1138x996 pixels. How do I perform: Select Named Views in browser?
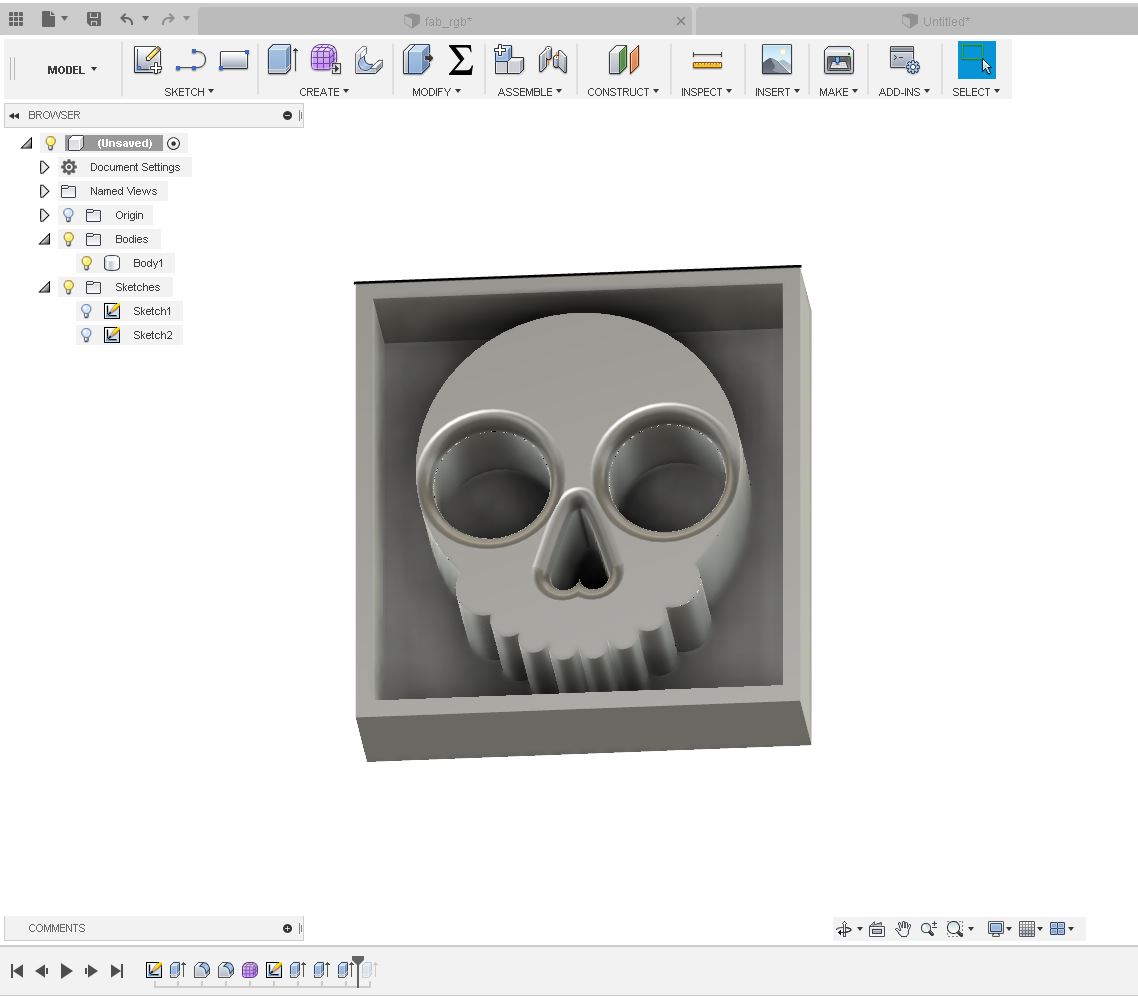pyautogui.click(x=123, y=191)
